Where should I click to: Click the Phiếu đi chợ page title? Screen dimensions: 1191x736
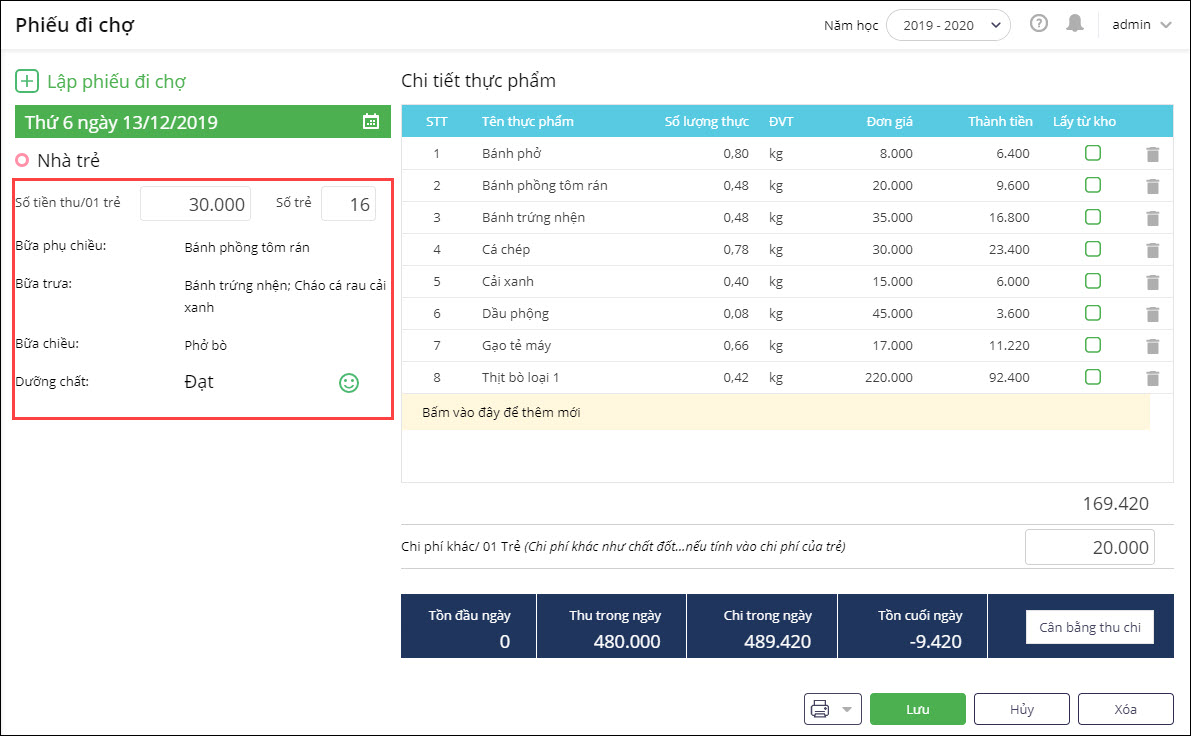pos(74,25)
